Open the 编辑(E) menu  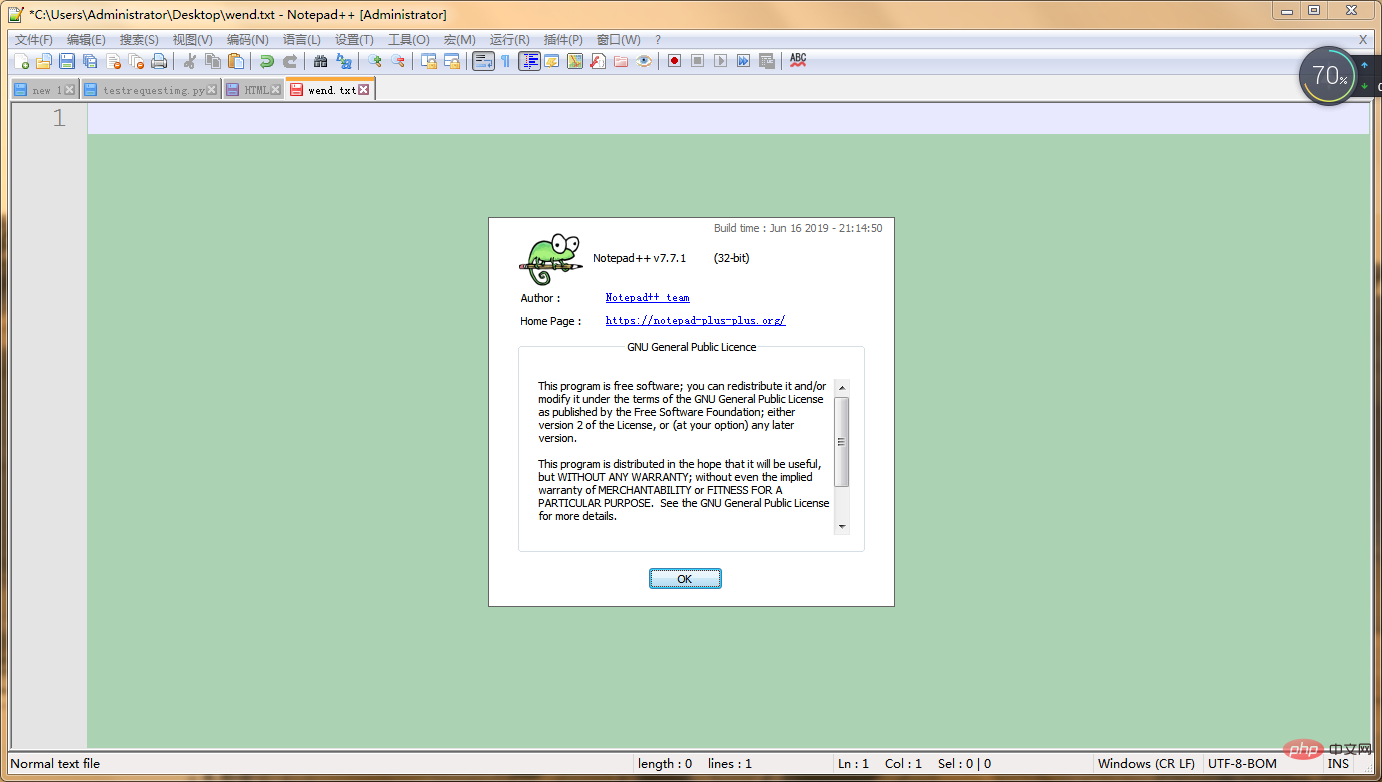click(x=86, y=40)
